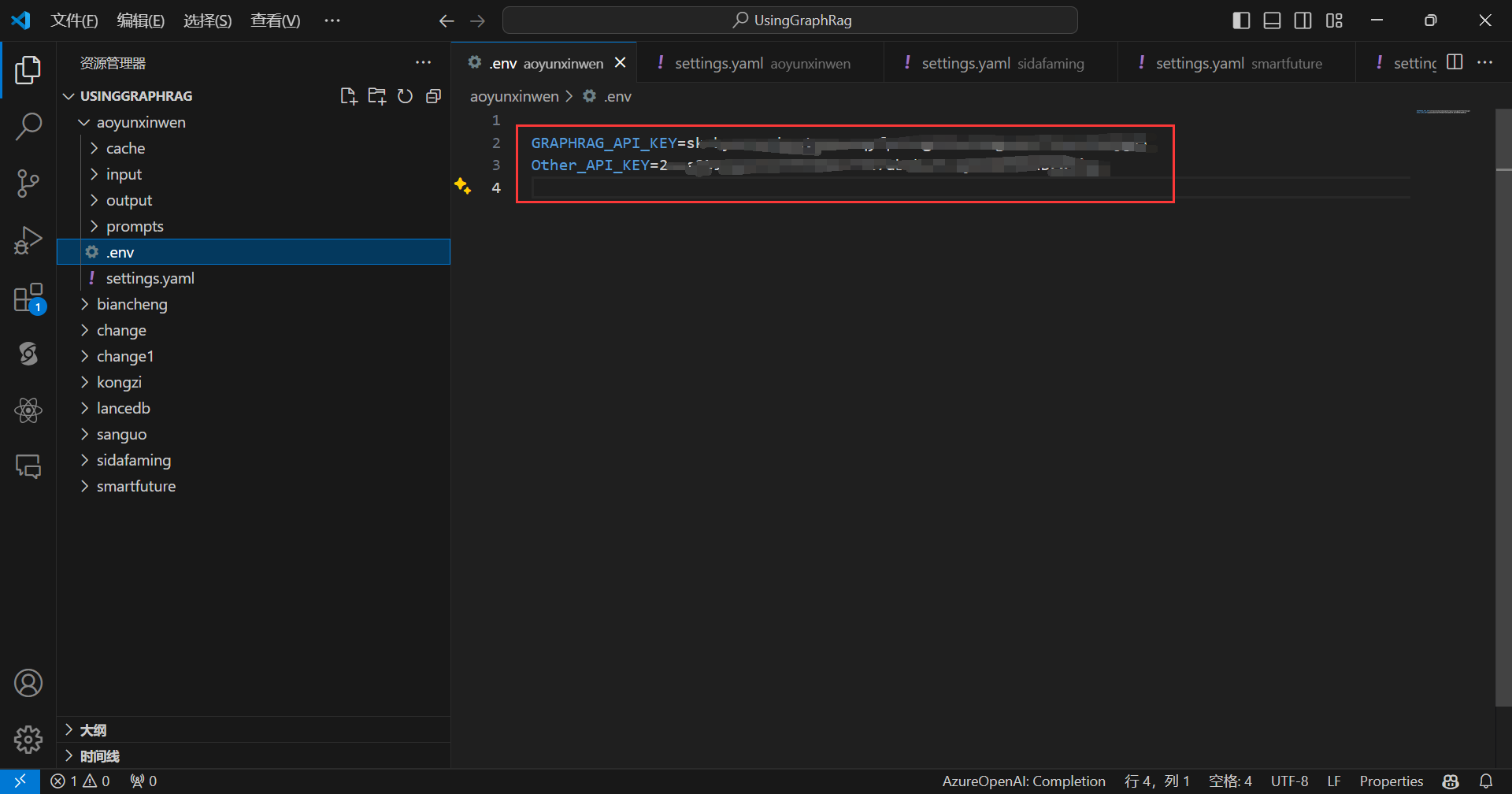Click the forwarded ports indicator showing 0
1512x794 pixels.
tap(143, 781)
